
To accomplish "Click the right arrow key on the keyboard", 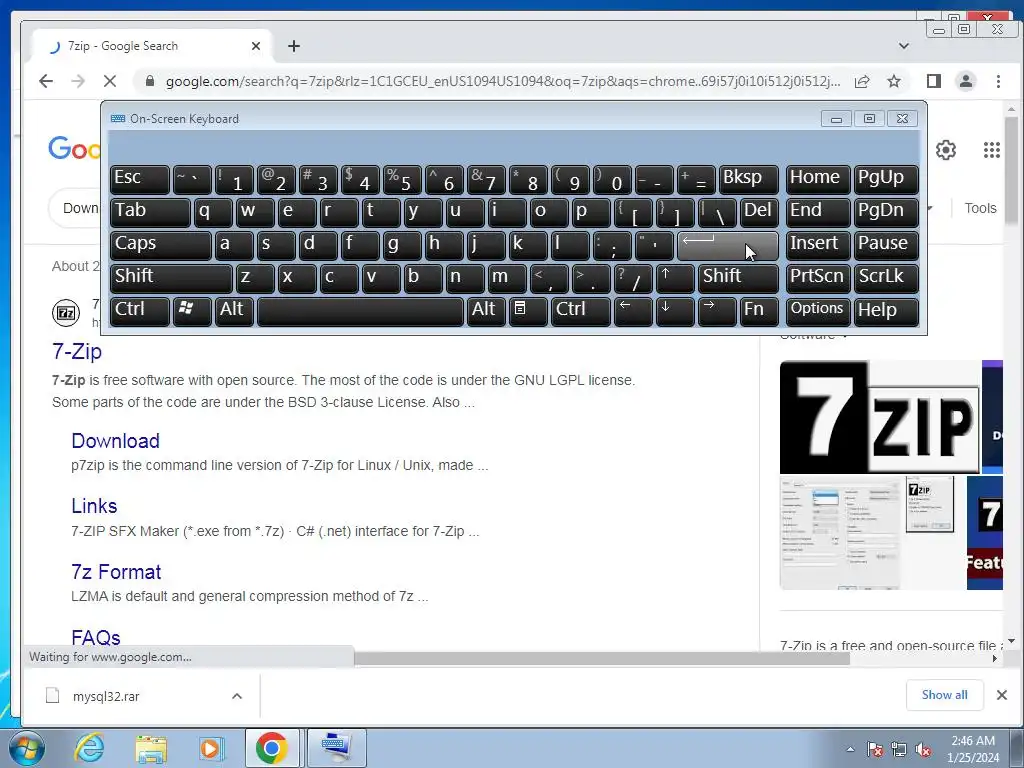I will pyautogui.click(x=716, y=311).
